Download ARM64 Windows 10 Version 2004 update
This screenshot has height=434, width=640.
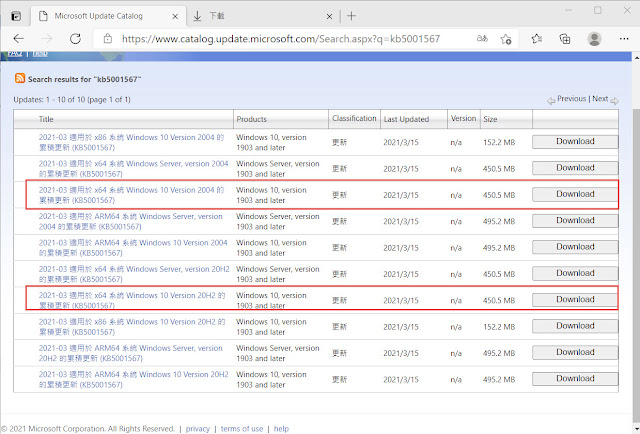(575, 247)
